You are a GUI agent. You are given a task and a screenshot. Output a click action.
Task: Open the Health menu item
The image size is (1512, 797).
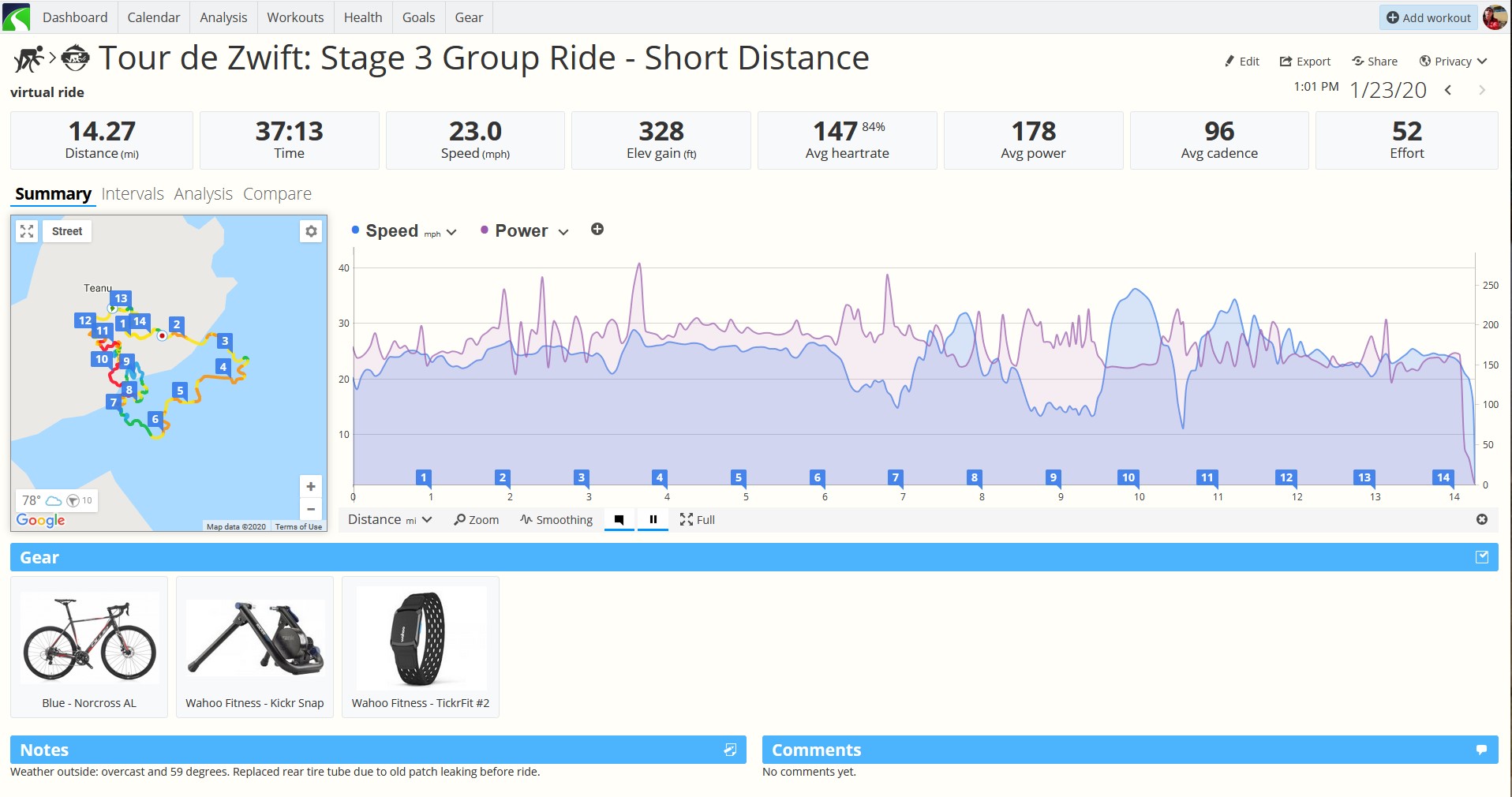click(363, 17)
